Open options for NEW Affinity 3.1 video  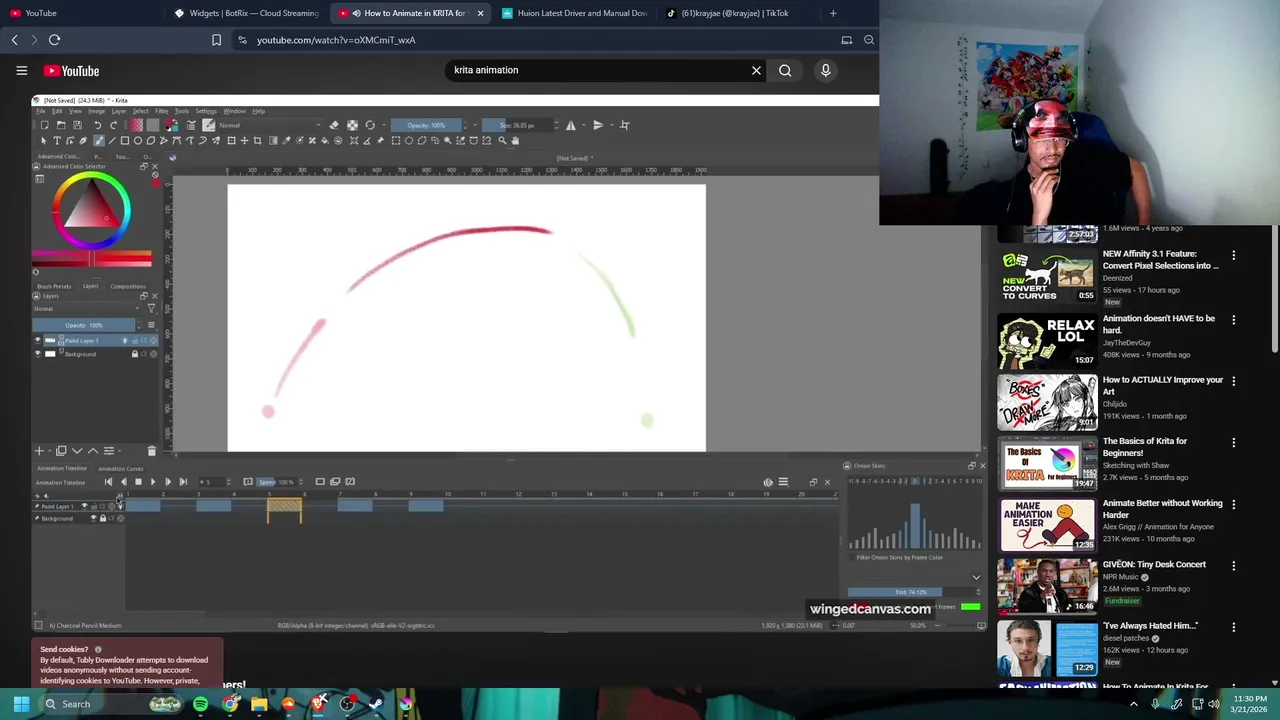(1233, 256)
